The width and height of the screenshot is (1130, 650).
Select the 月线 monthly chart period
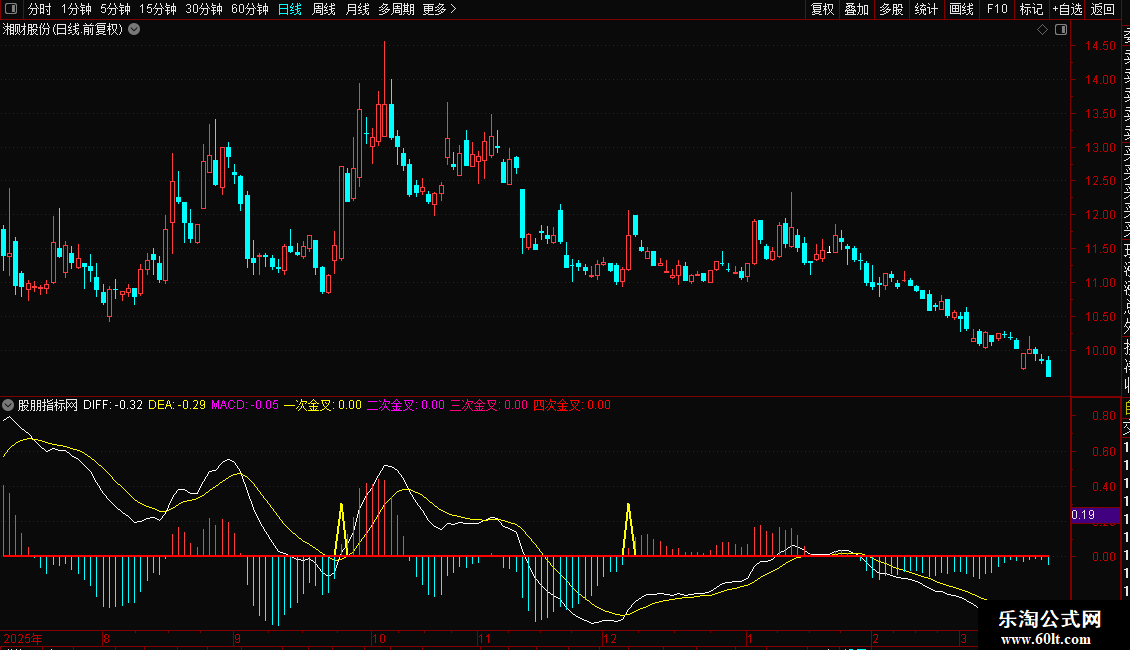(x=357, y=9)
